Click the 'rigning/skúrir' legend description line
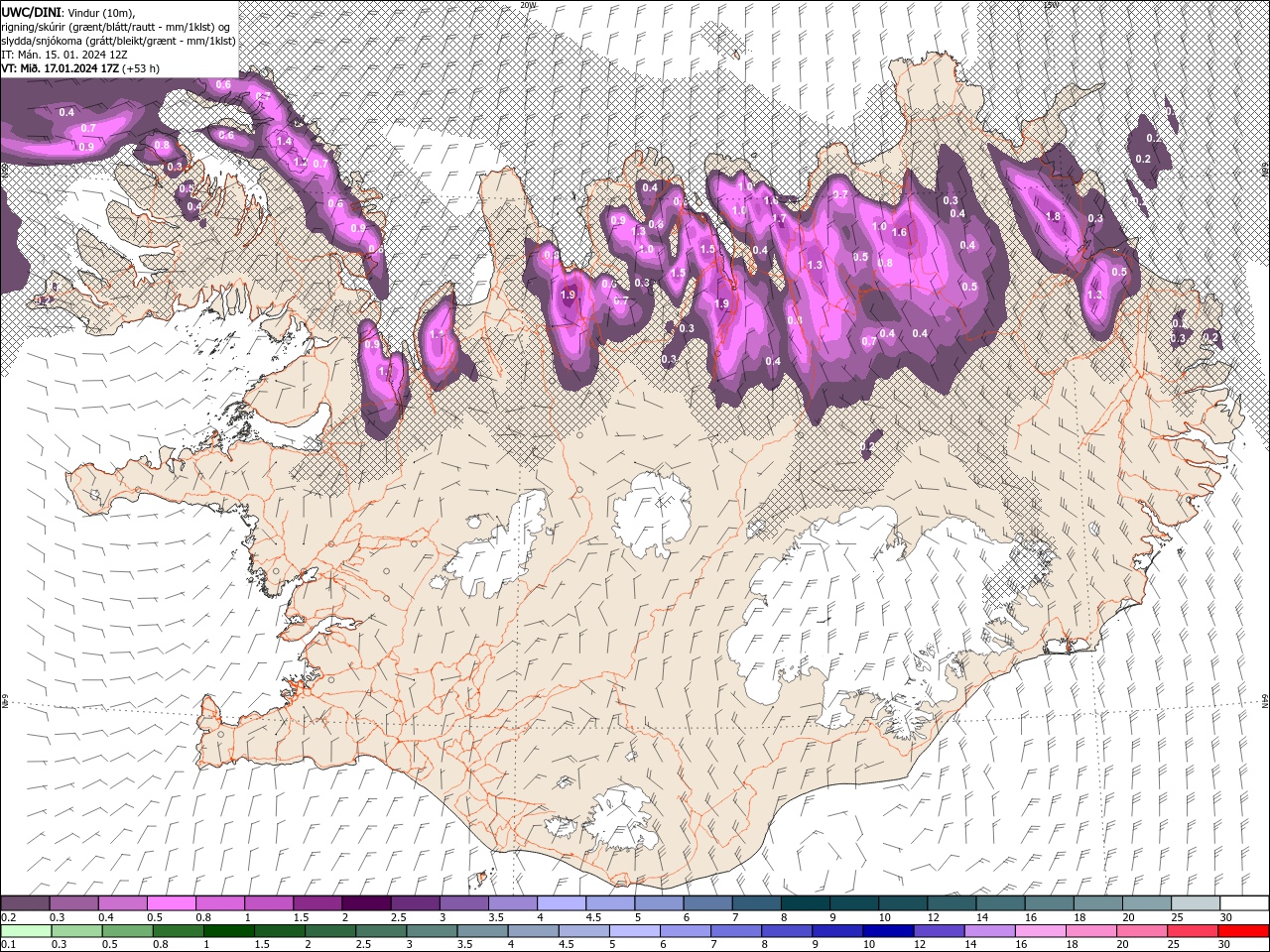 click(x=117, y=26)
